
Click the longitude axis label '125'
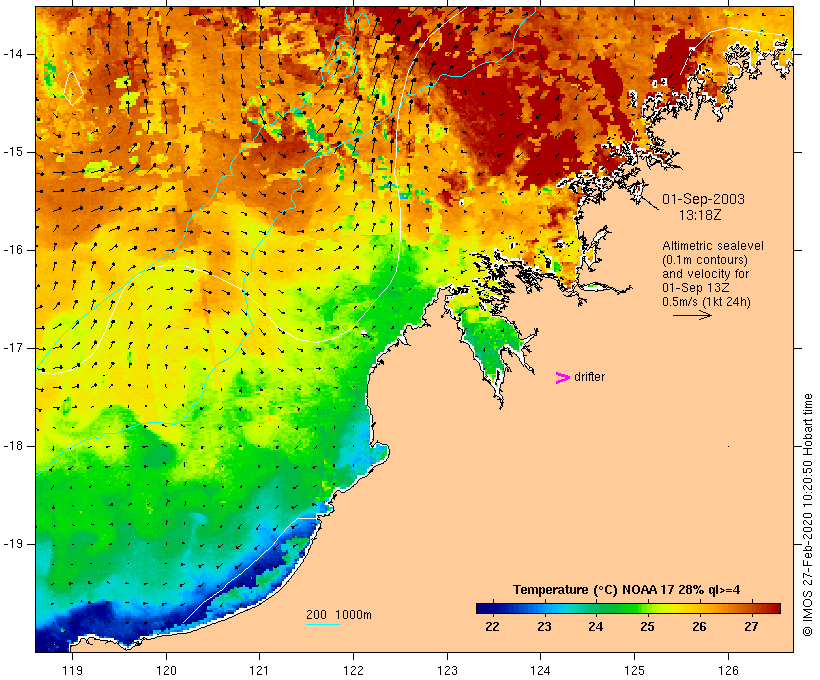tap(634, 671)
